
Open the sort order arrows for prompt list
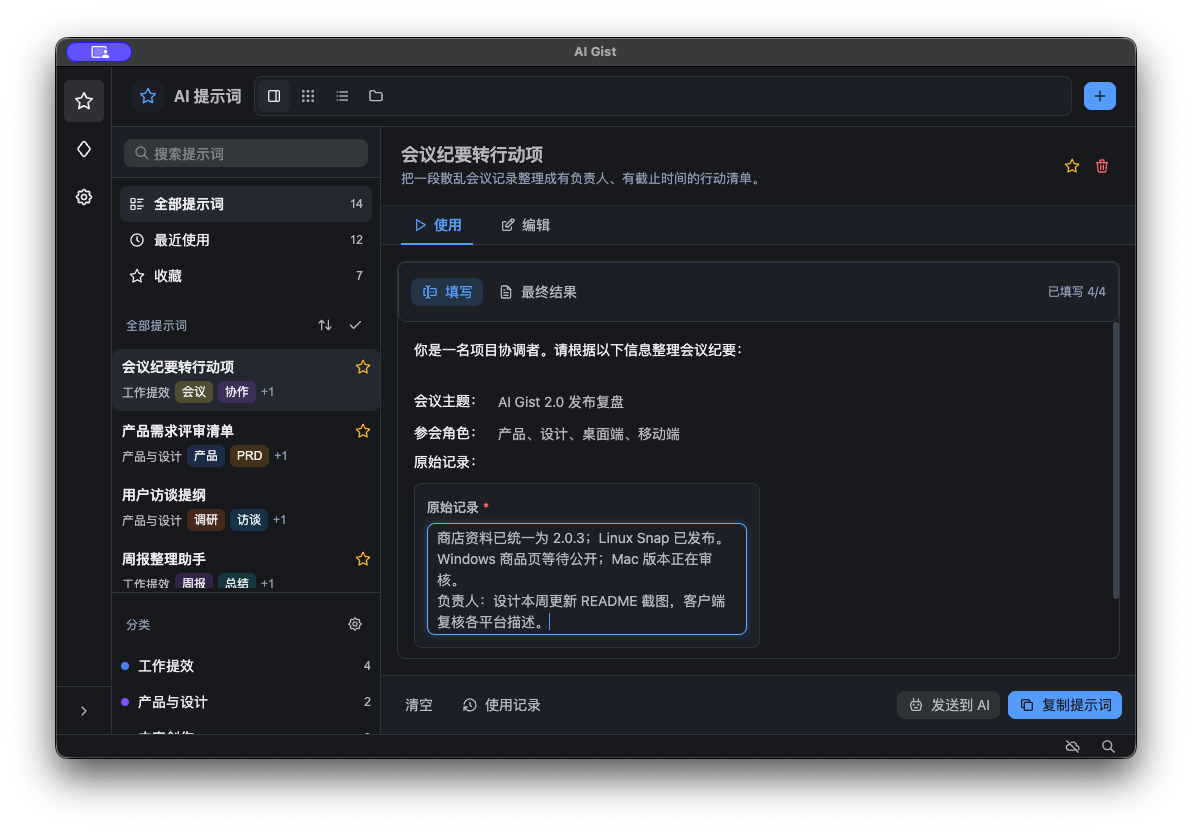pyautogui.click(x=325, y=325)
